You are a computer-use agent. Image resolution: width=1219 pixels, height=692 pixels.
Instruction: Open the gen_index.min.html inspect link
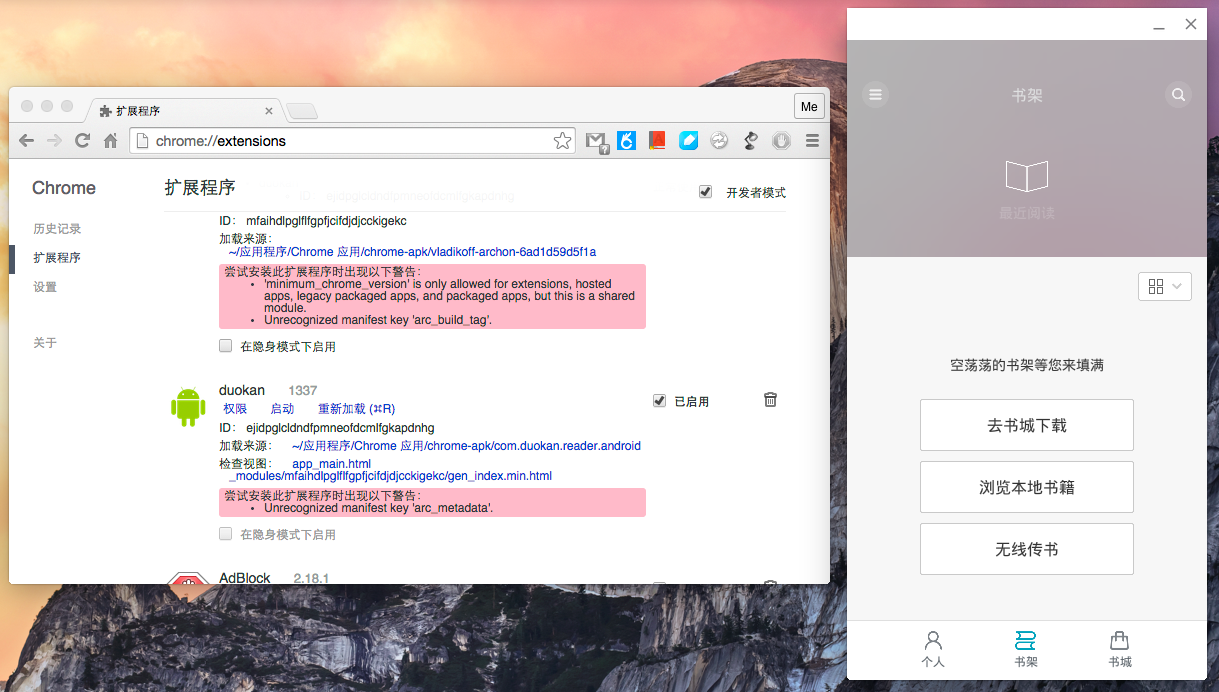point(390,476)
